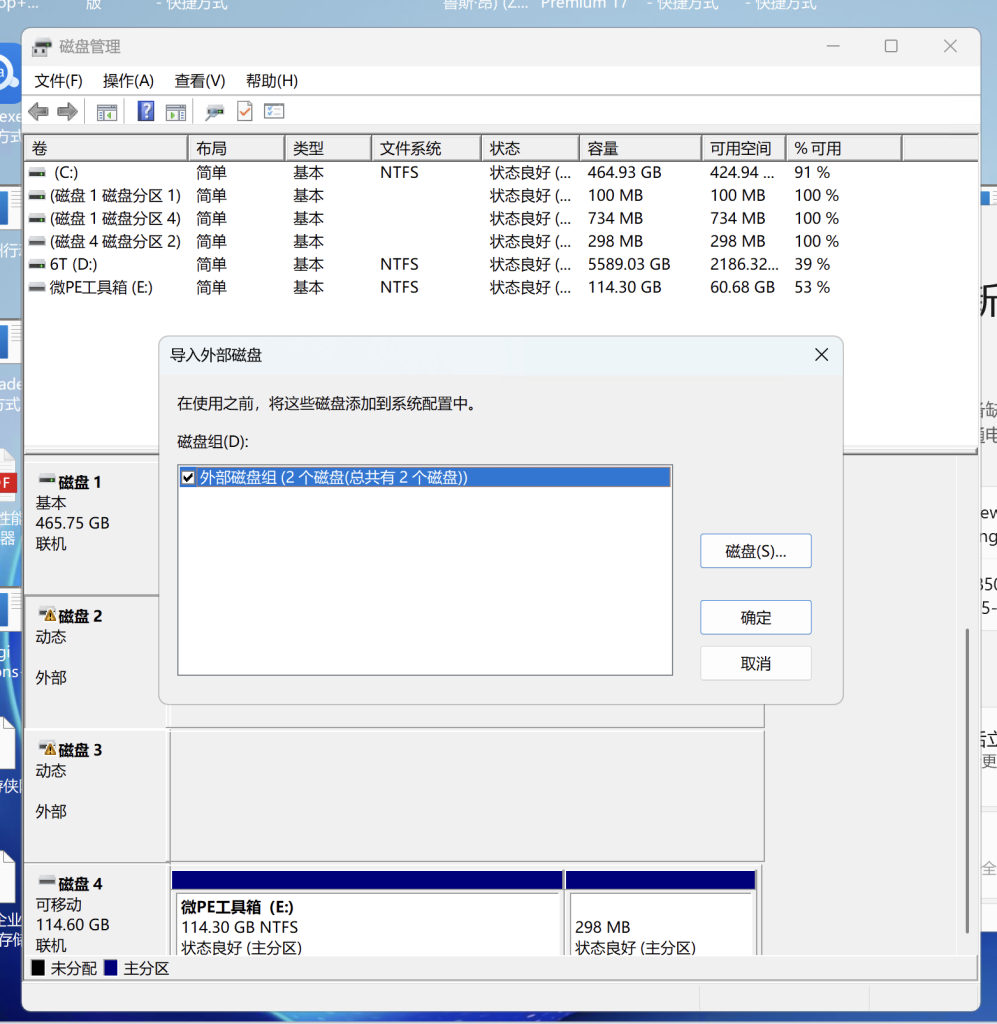
Task: Open the 操作(A) menu
Action: [128, 81]
